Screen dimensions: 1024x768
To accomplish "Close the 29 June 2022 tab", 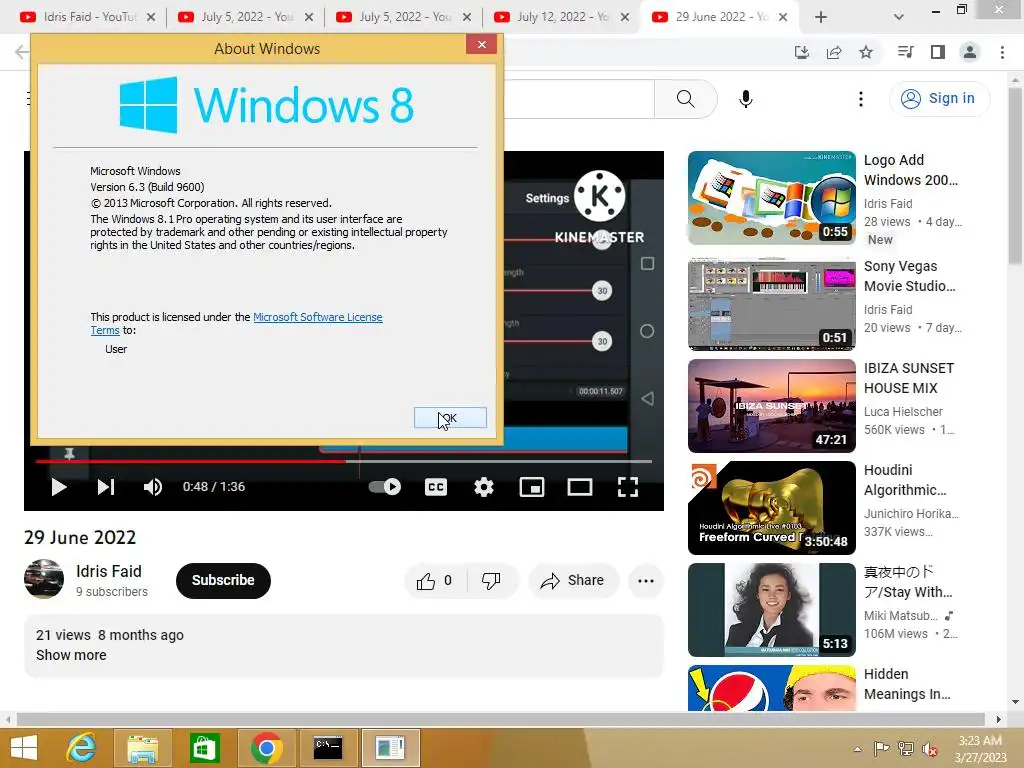I will pos(783,17).
